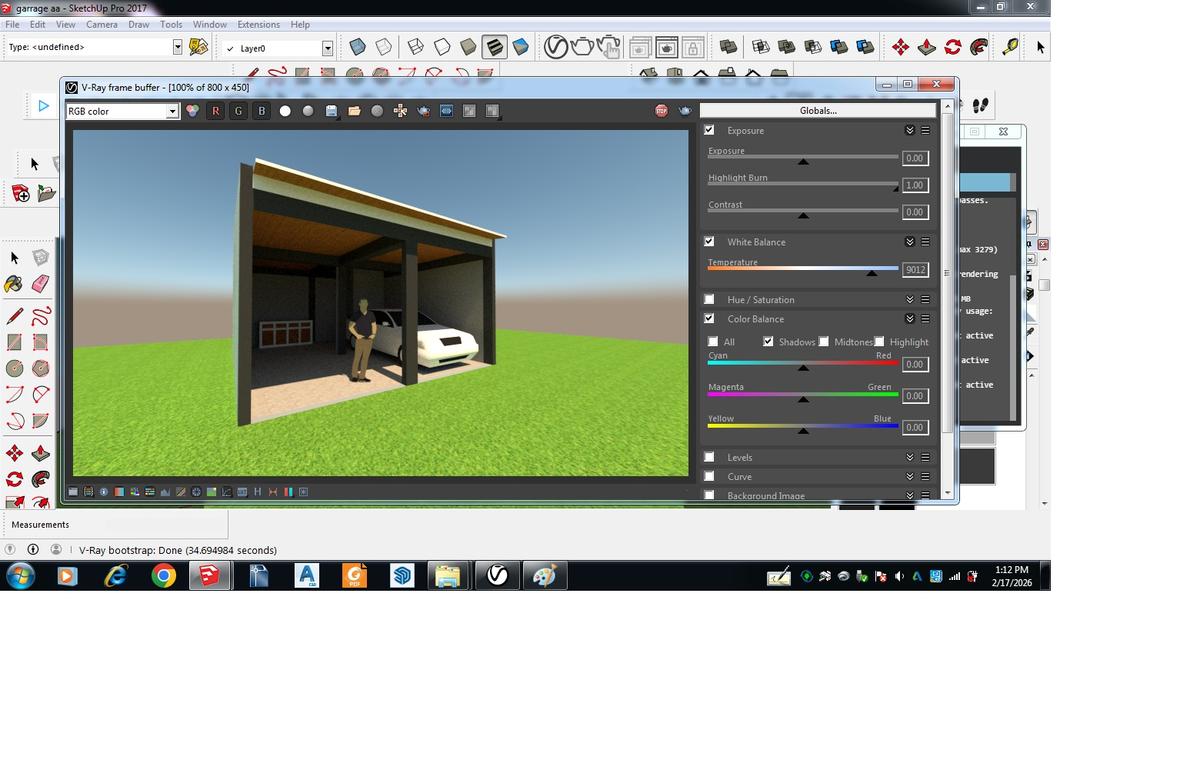Select the Tape Measure tool
This screenshot has width=1200, height=780.
coord(1010,47)
